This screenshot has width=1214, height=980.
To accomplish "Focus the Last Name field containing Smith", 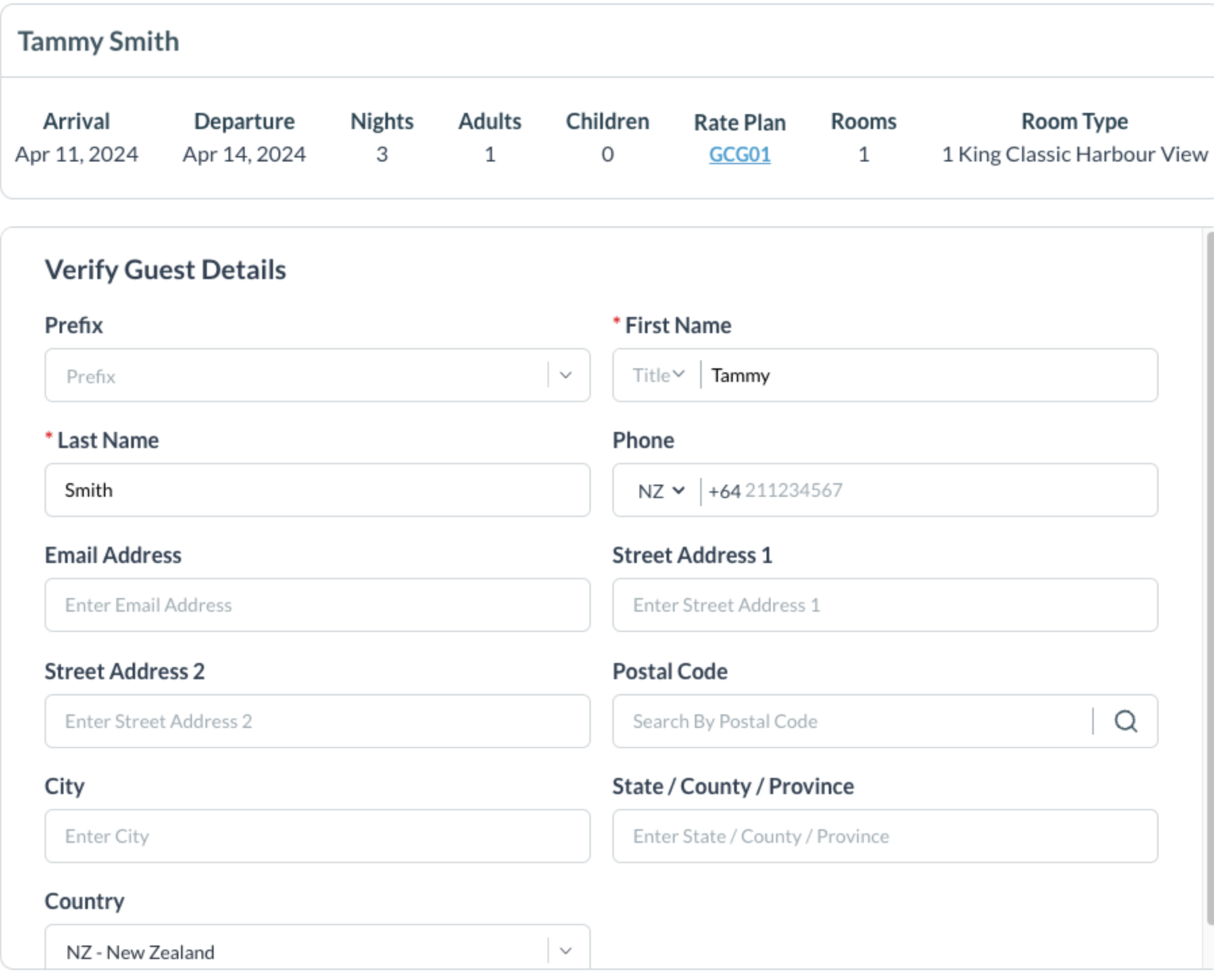I will click(x=318, y=490).
